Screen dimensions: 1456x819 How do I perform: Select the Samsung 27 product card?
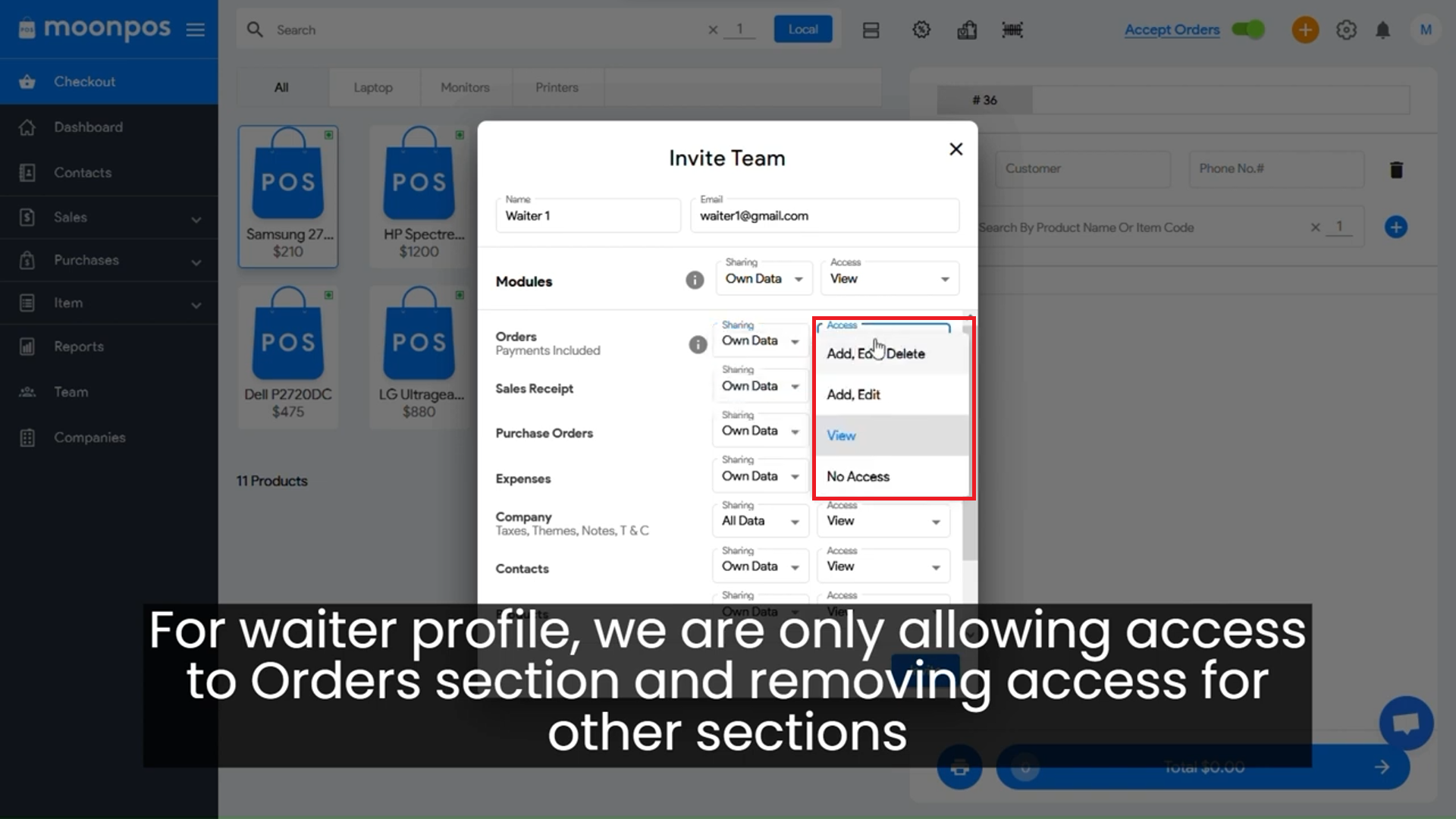click(x=288, y=196)
